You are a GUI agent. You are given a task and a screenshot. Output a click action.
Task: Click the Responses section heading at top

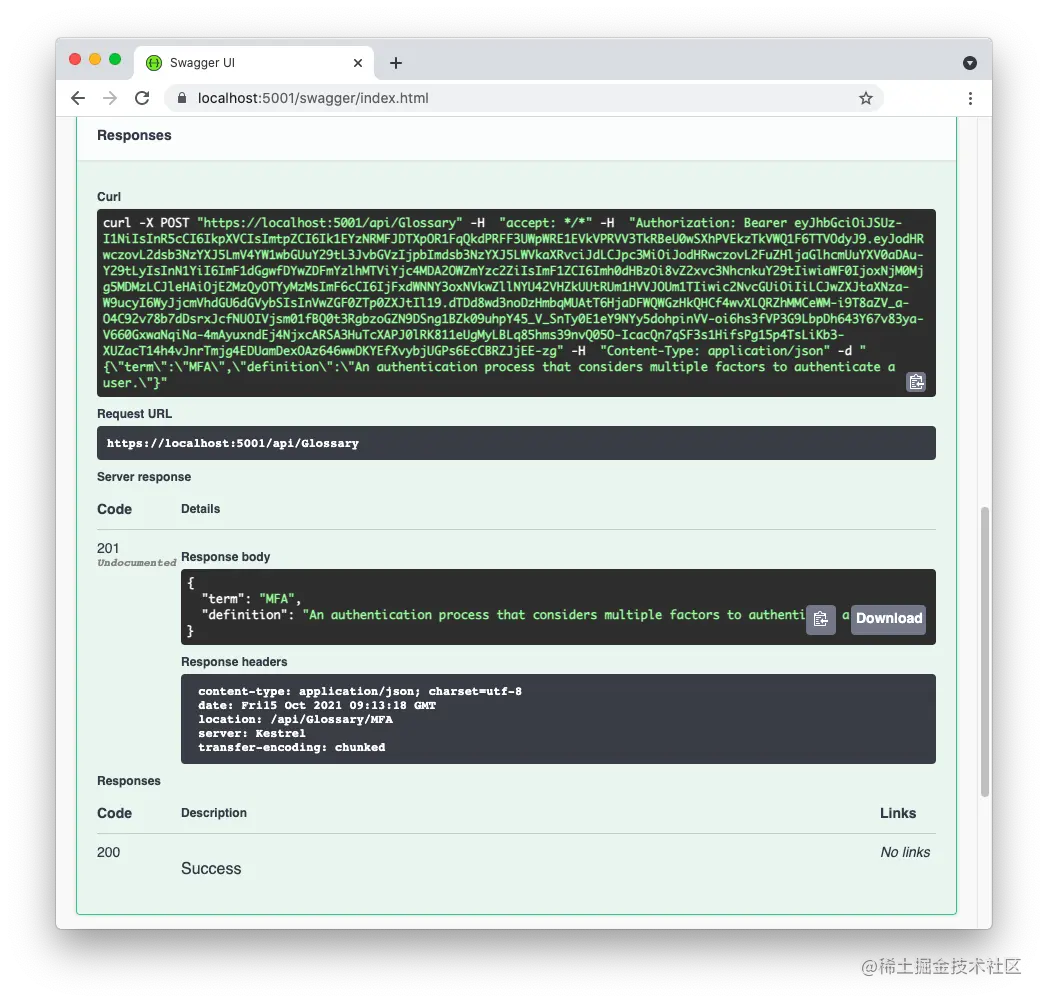click(134, 135)
